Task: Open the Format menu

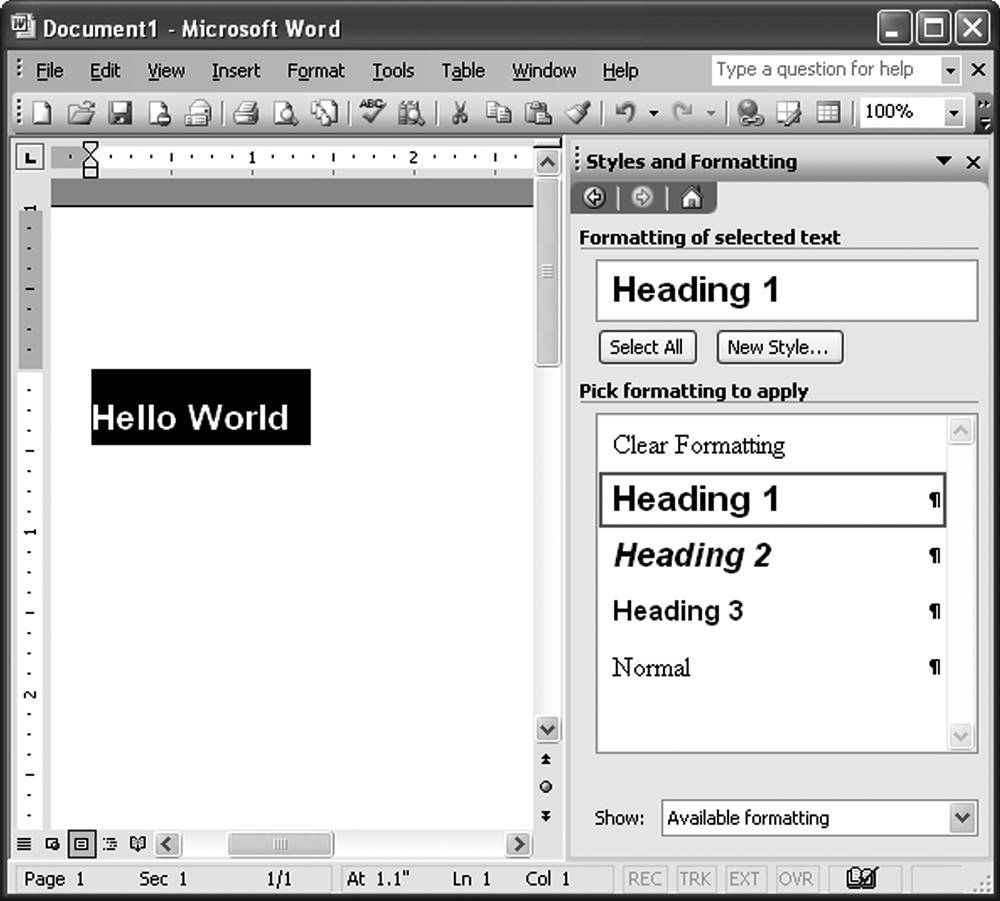Action: pos(316,70)
